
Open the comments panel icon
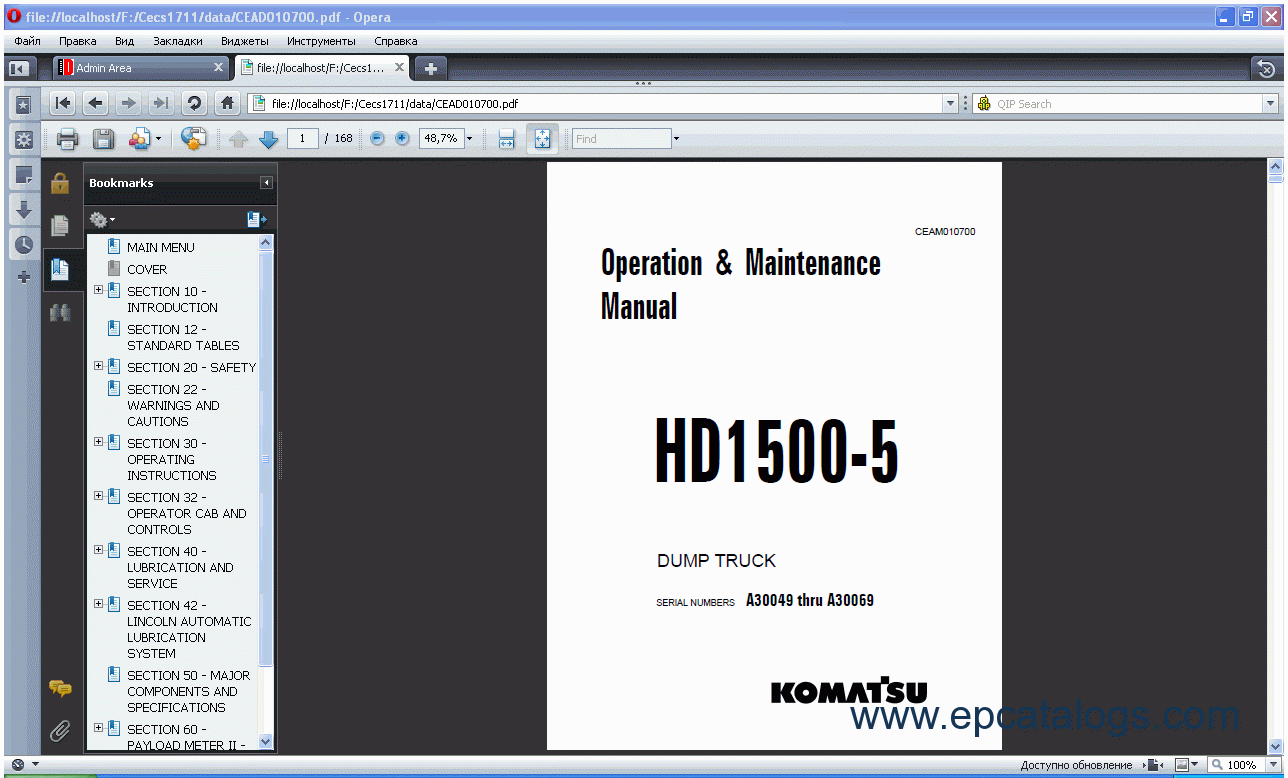point(60,689)
